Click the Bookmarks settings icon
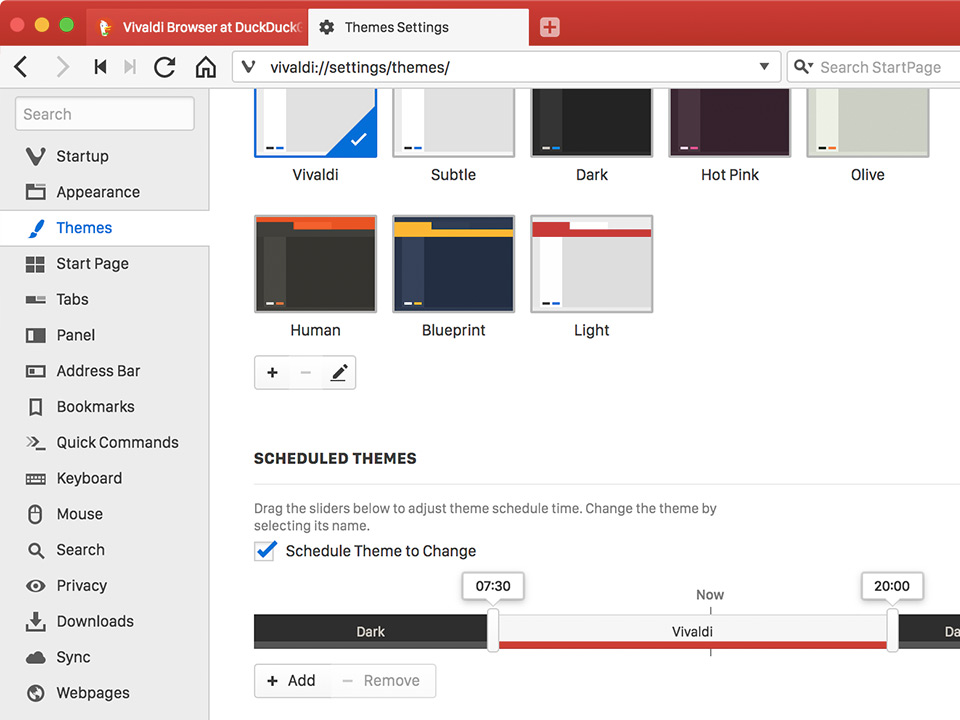This screenshot has width=960, height=720. (x=36, y=407)
